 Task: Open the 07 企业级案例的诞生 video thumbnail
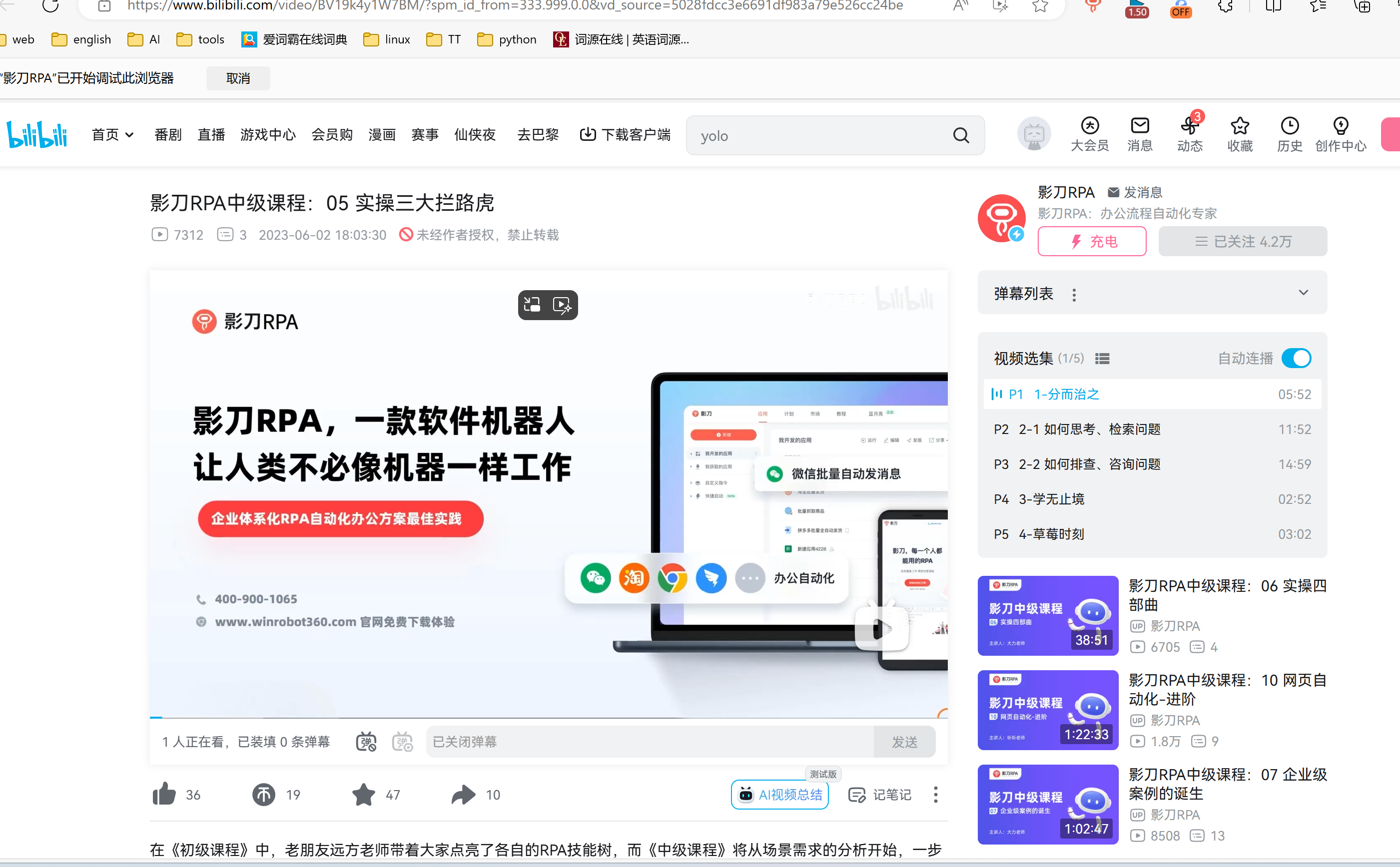tap(1048, 805)
